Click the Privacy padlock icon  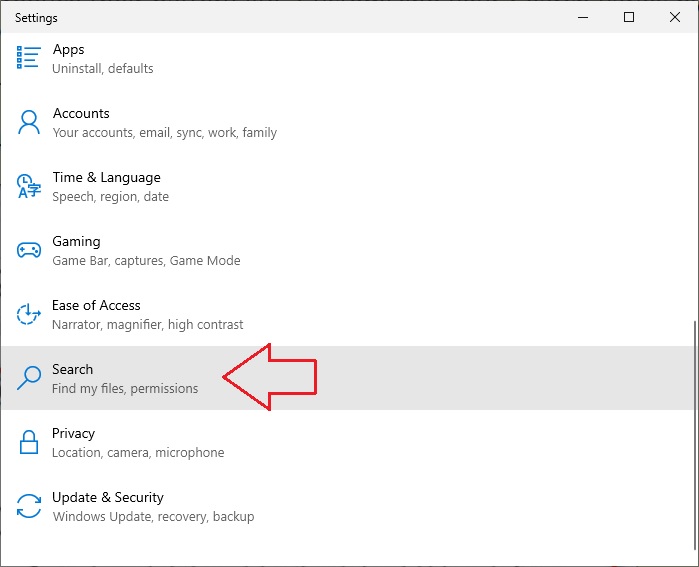(30, 442)
